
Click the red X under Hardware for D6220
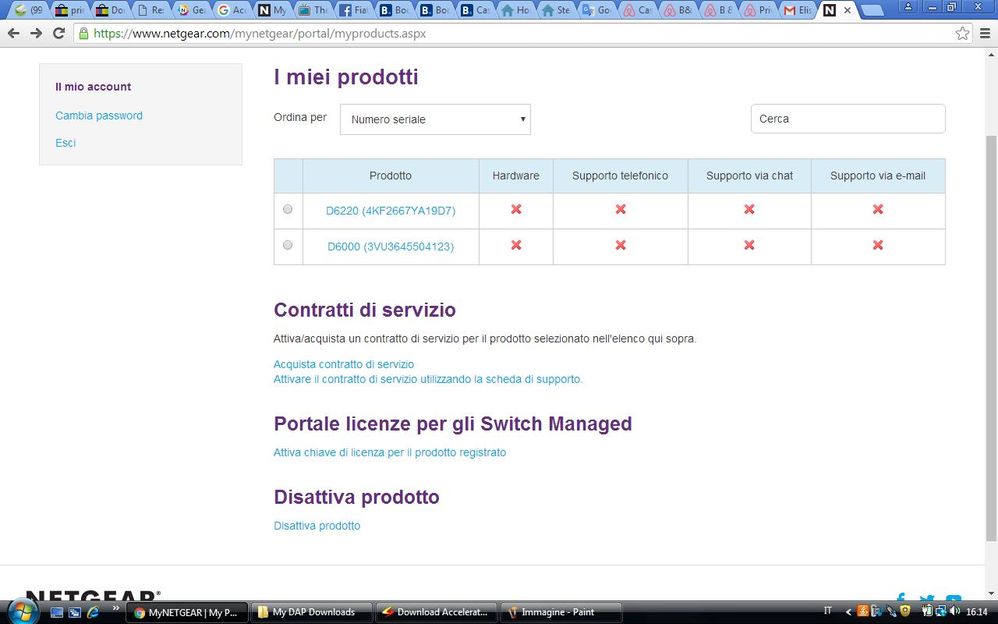coord(516,209)
